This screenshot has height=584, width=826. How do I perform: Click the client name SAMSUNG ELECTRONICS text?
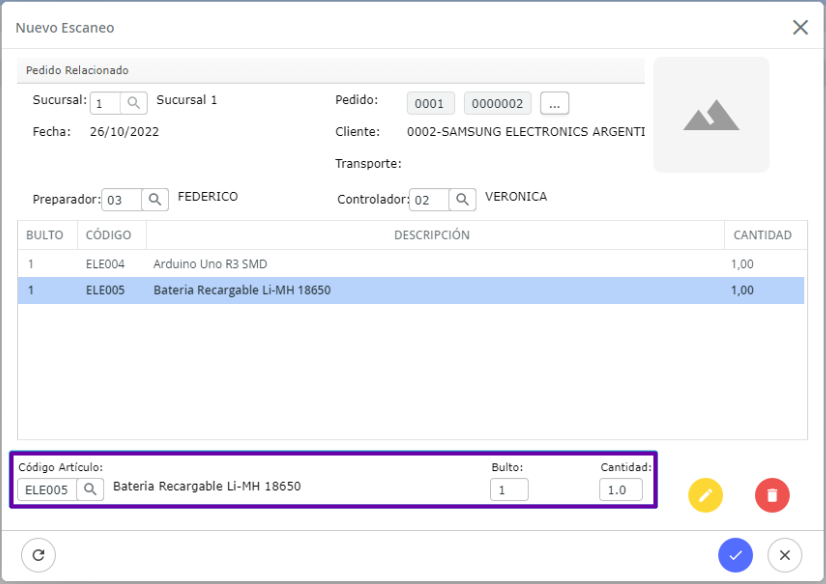click(526, 132)
